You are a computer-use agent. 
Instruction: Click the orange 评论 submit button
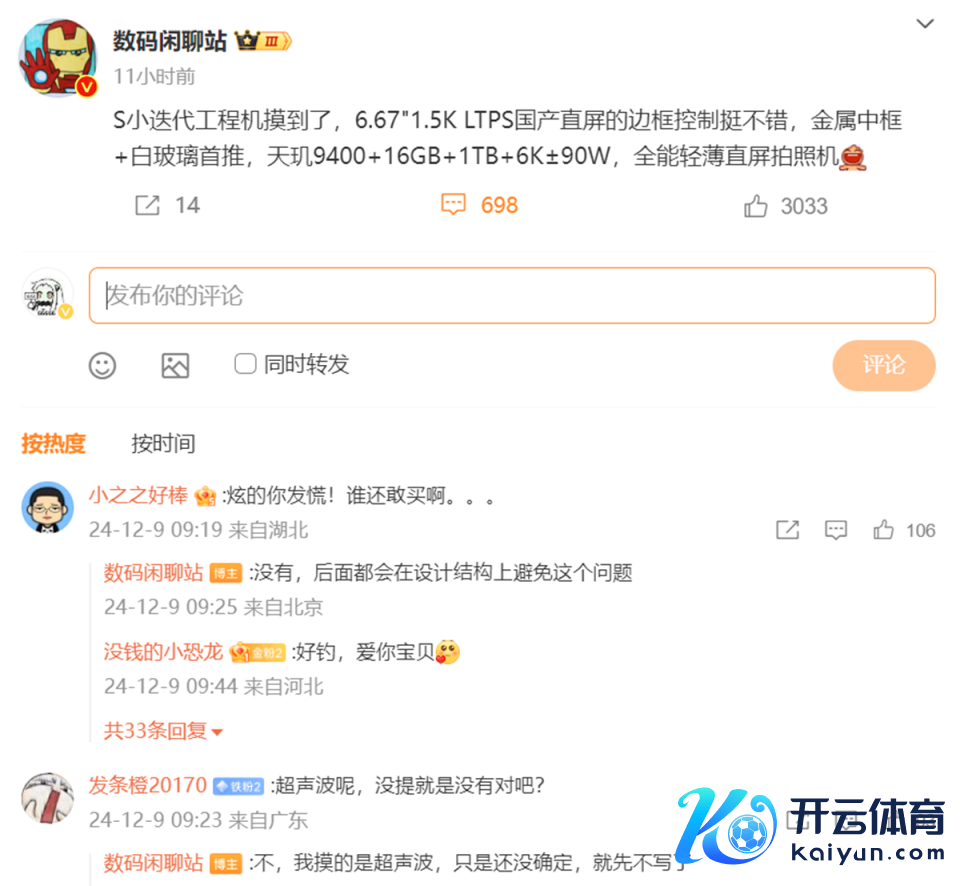(883, 365)
